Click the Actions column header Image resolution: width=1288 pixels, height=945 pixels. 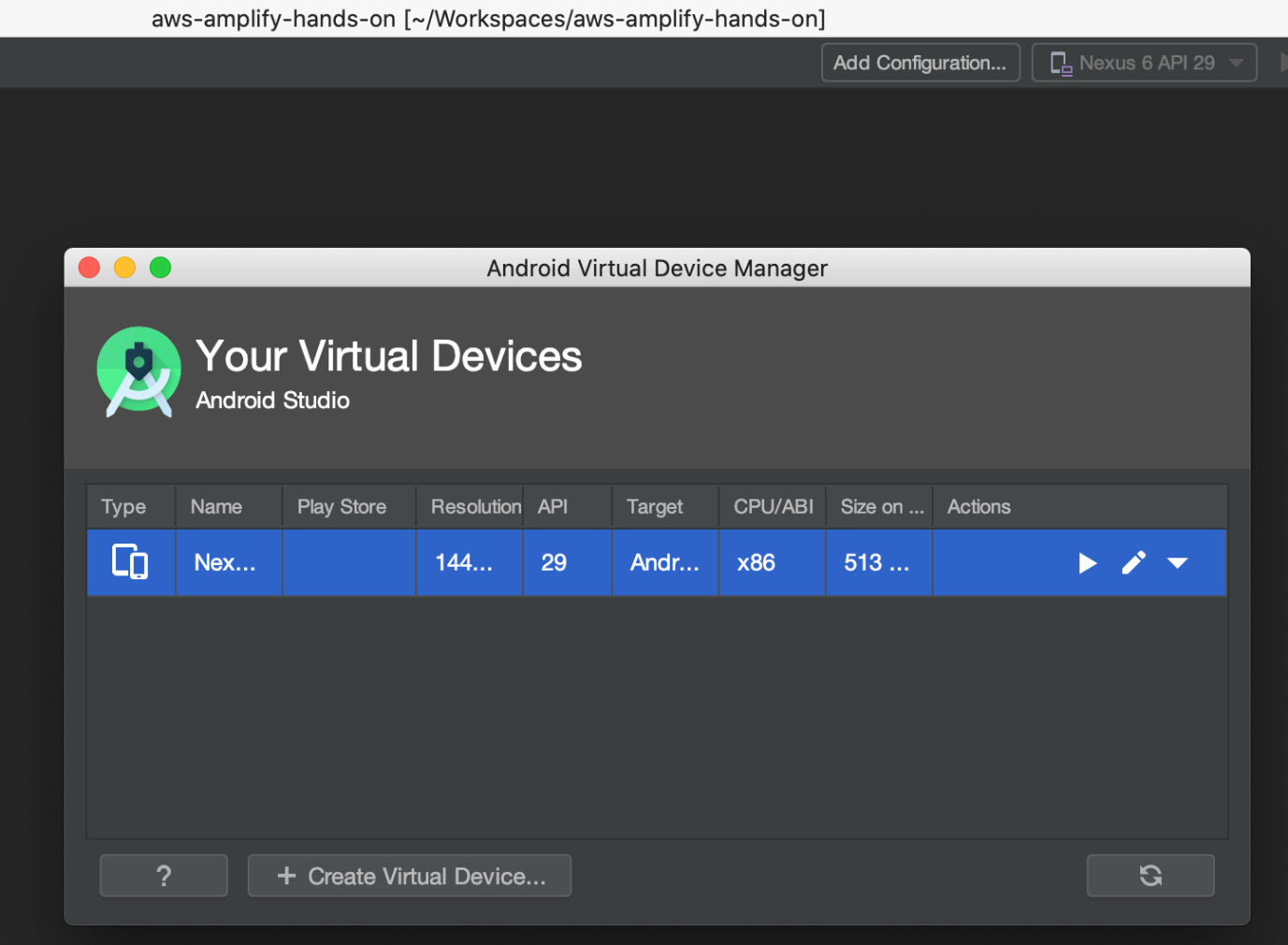(x=1079, y=506)
